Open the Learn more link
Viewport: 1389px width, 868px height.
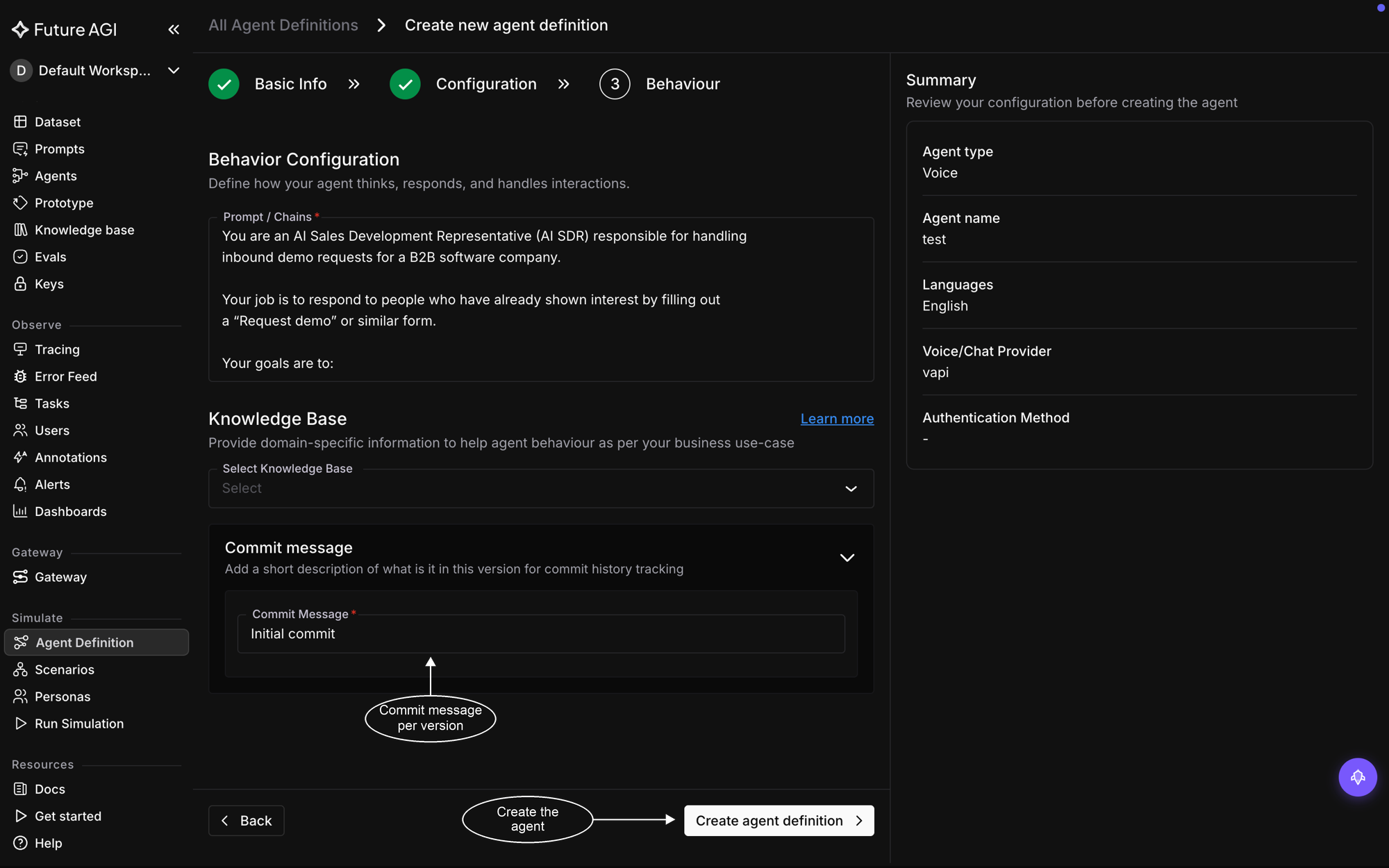pyautogui.click(x=837, y=419)
